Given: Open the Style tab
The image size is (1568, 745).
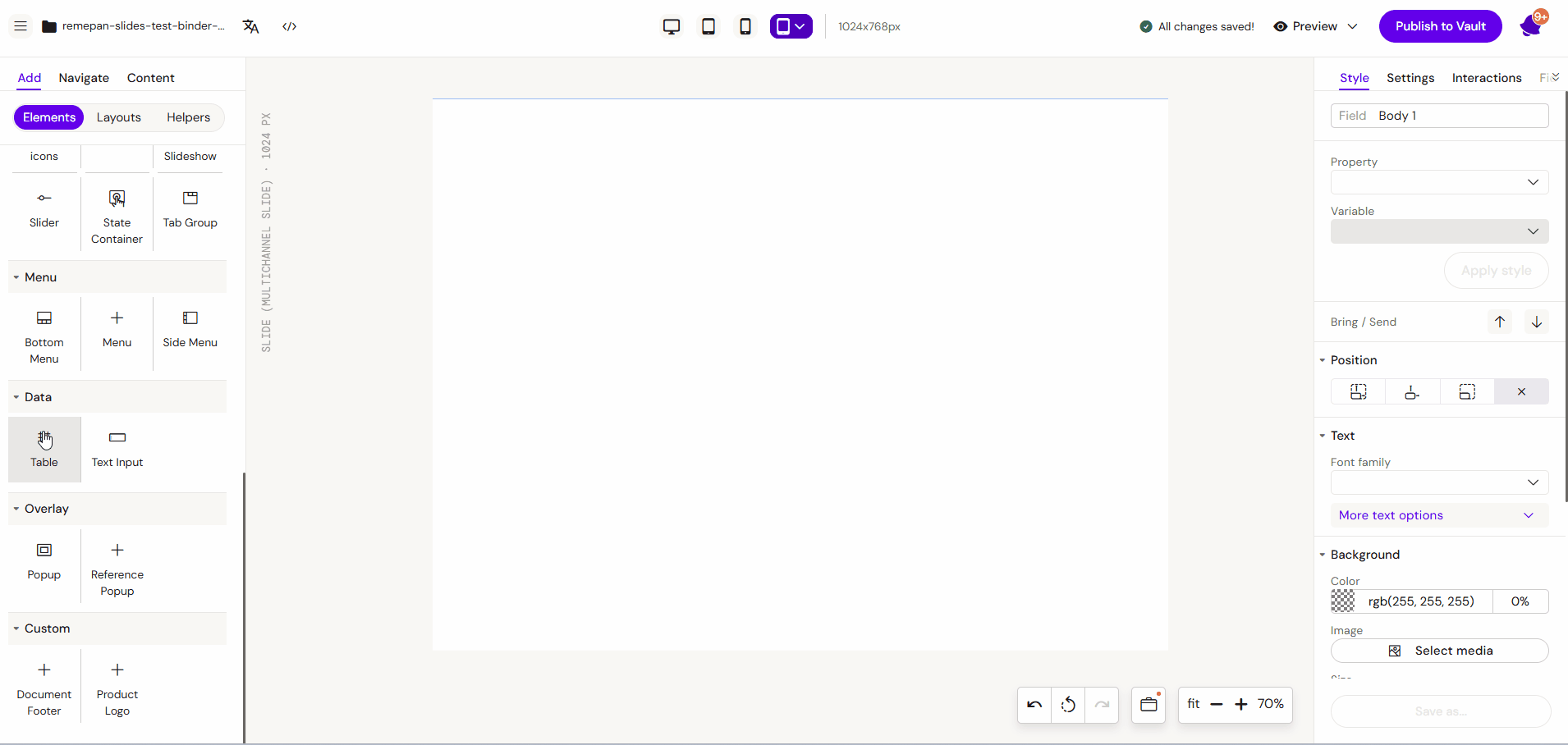Looking at the screenshot, I should [1355, 78].
